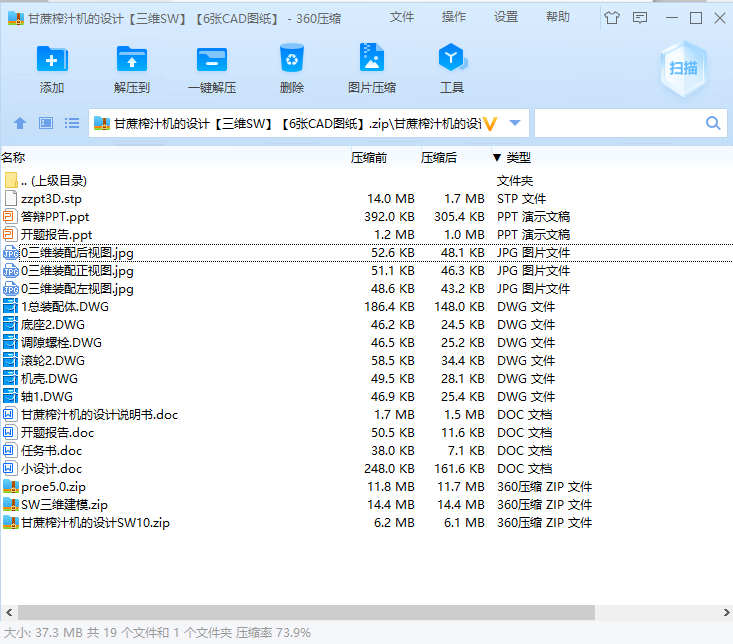The image size is (733, 644).
Task: Click the 305.4 KB compressed size value
Action: coord(460,217)
